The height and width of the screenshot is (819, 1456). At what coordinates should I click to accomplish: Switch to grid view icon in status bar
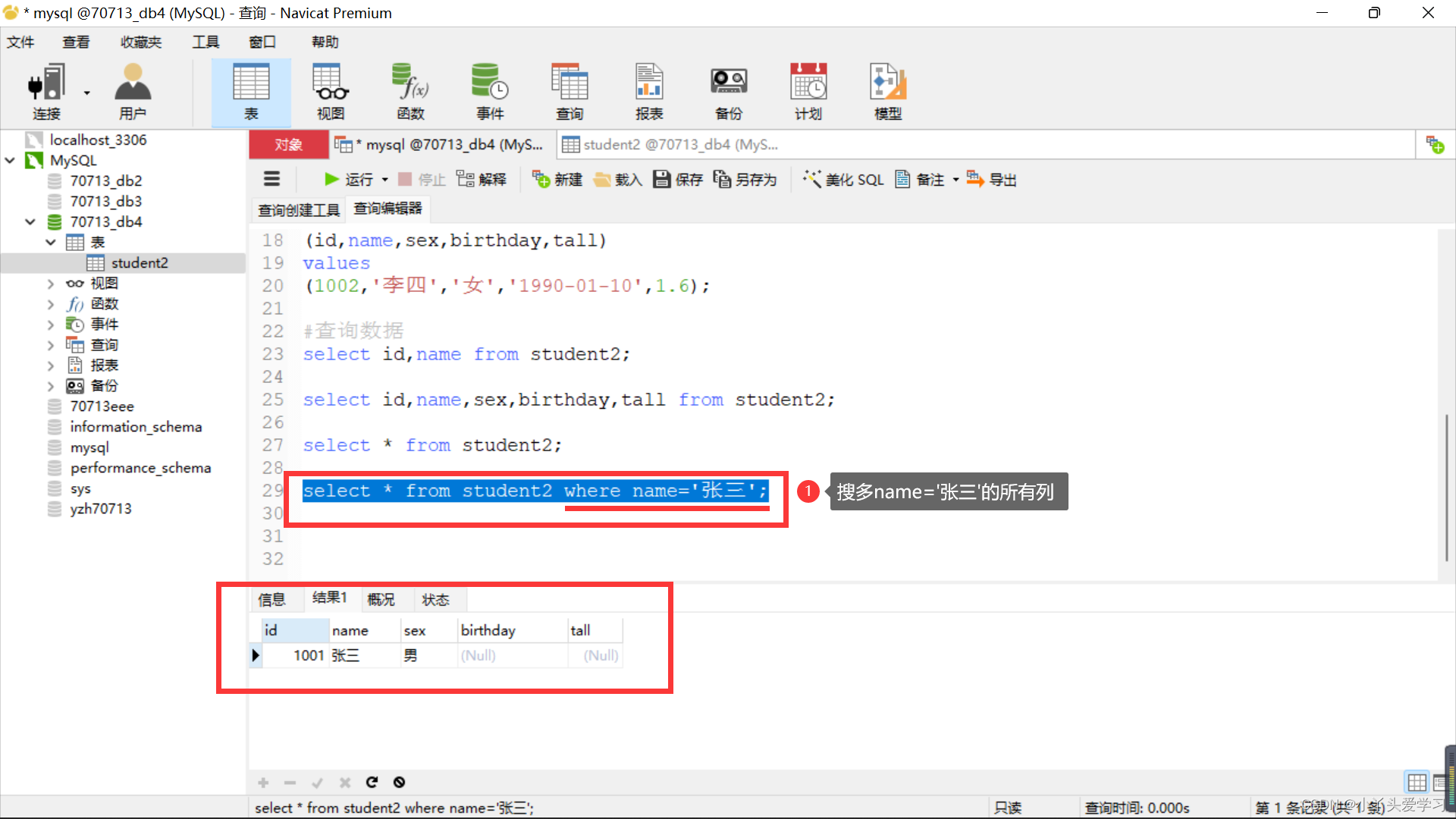(x=1417, y=782)
